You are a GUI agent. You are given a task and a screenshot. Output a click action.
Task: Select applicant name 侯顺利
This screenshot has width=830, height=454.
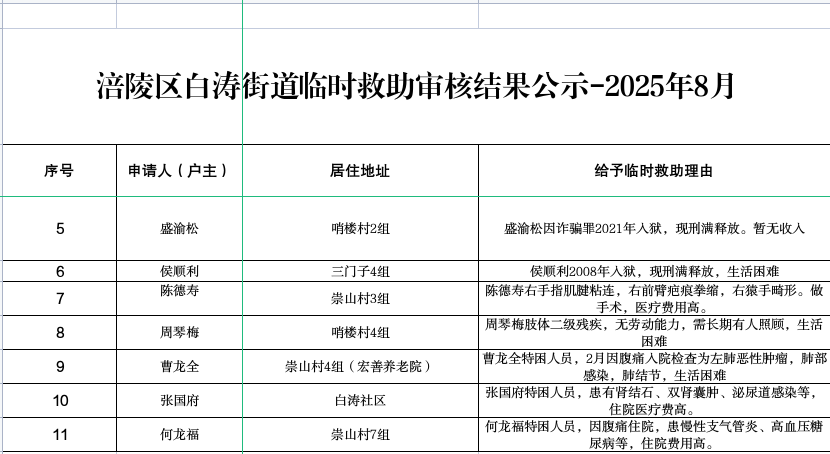tap(179, 271)
